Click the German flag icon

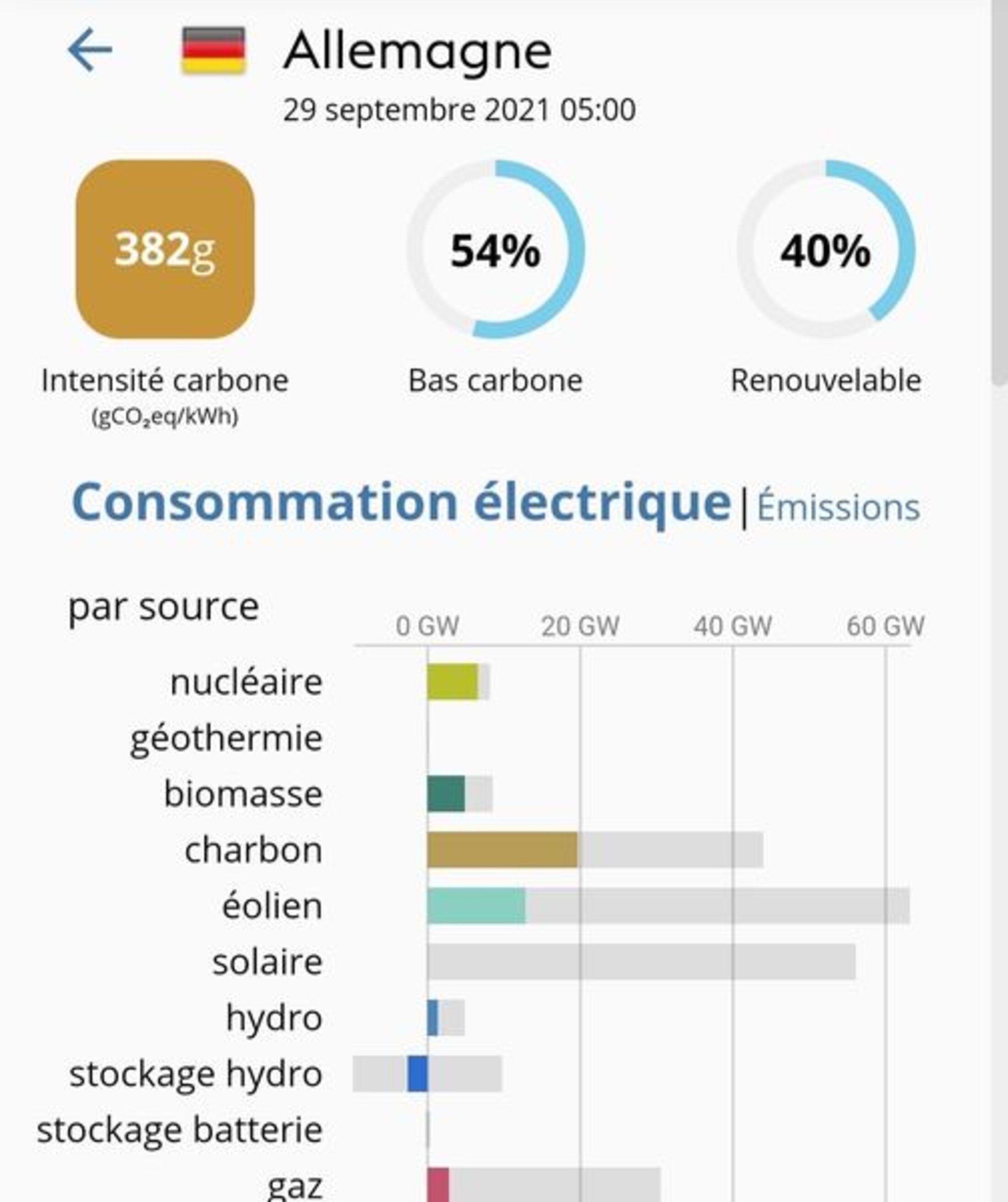tap(214, 50)
